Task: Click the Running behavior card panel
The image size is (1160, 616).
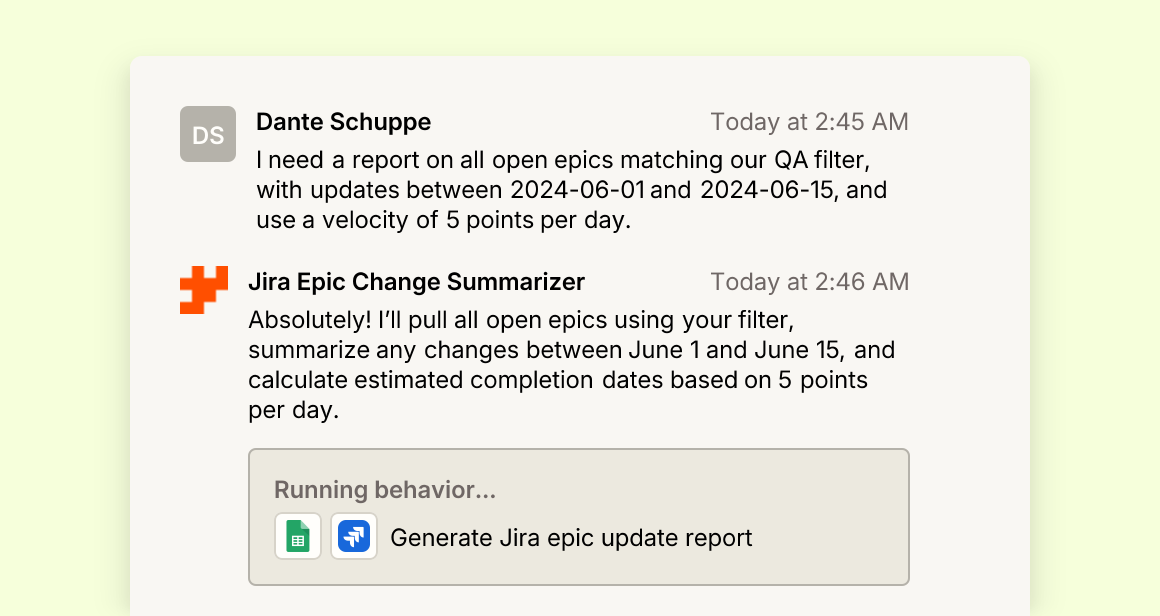Action: tap(579, 517)
